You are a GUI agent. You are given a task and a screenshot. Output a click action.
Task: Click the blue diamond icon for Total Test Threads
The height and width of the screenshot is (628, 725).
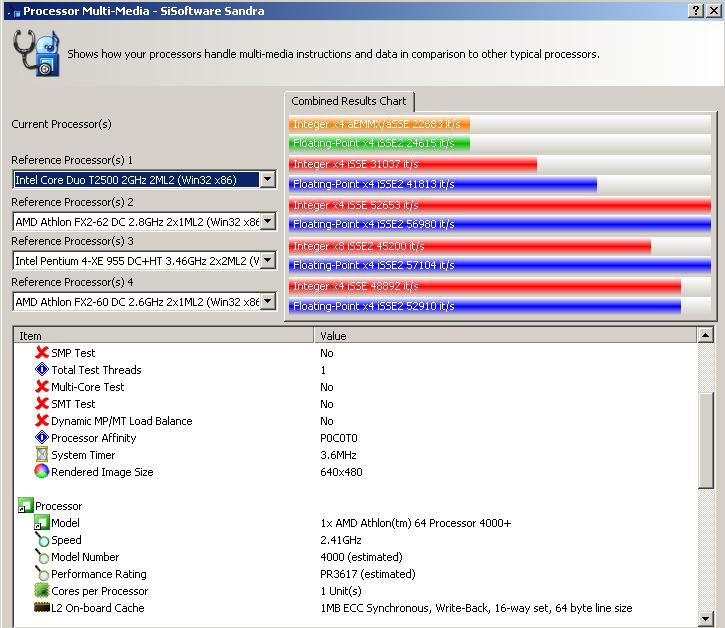pyautogui.click(x=42, y=369)
